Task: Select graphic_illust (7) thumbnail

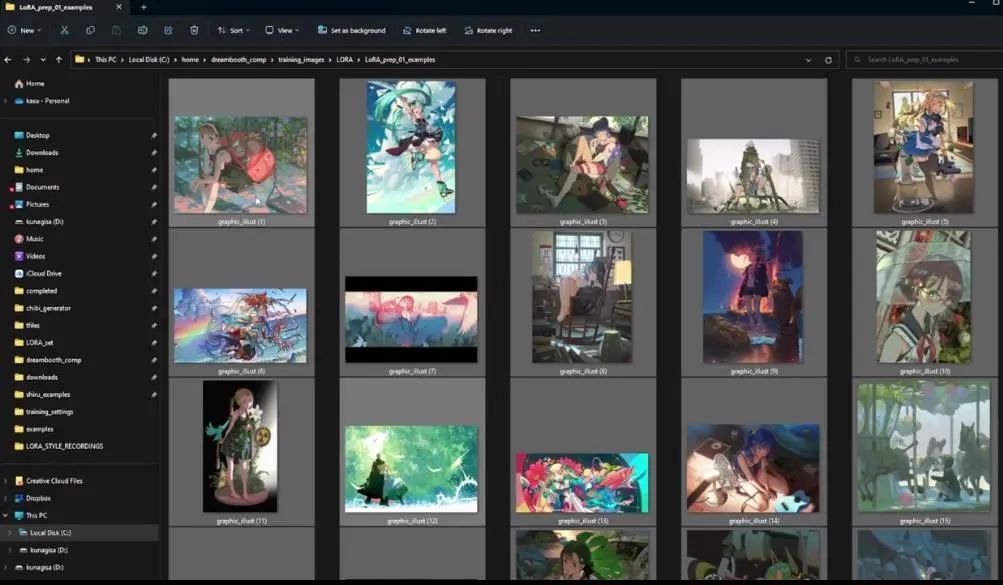Action: pos(411,320)
